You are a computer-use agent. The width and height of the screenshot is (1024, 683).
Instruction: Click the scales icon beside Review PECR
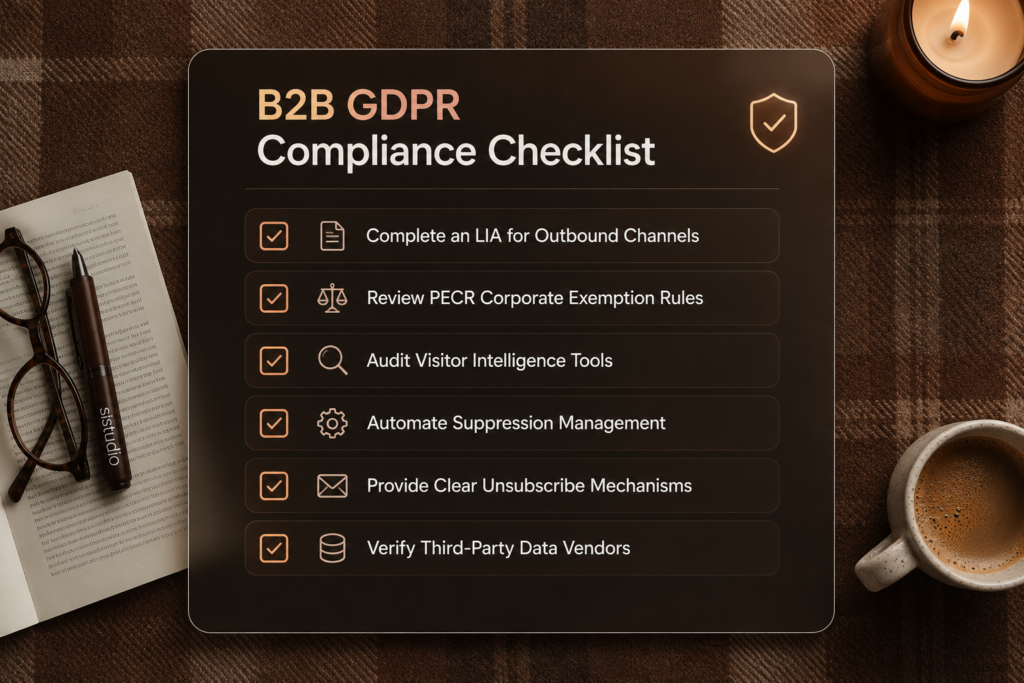pyautogui.click(x=332, y=298)
